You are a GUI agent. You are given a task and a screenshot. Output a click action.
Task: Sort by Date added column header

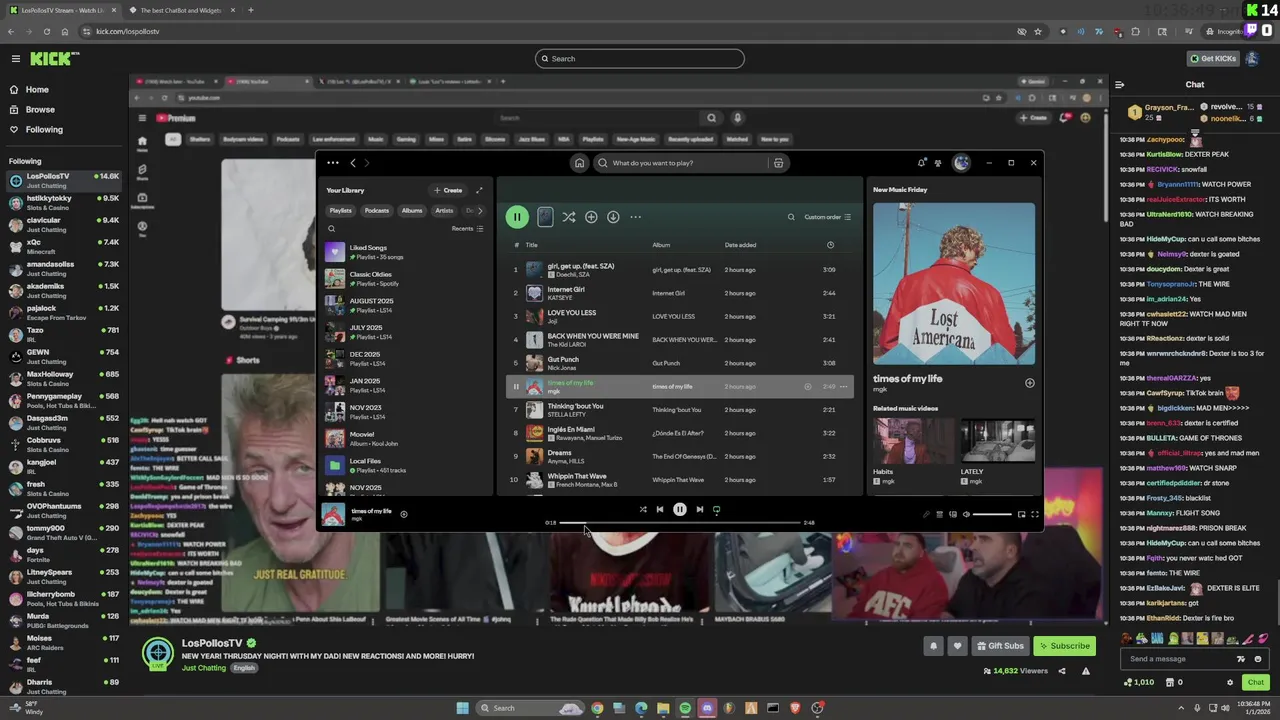click(740, 245)
